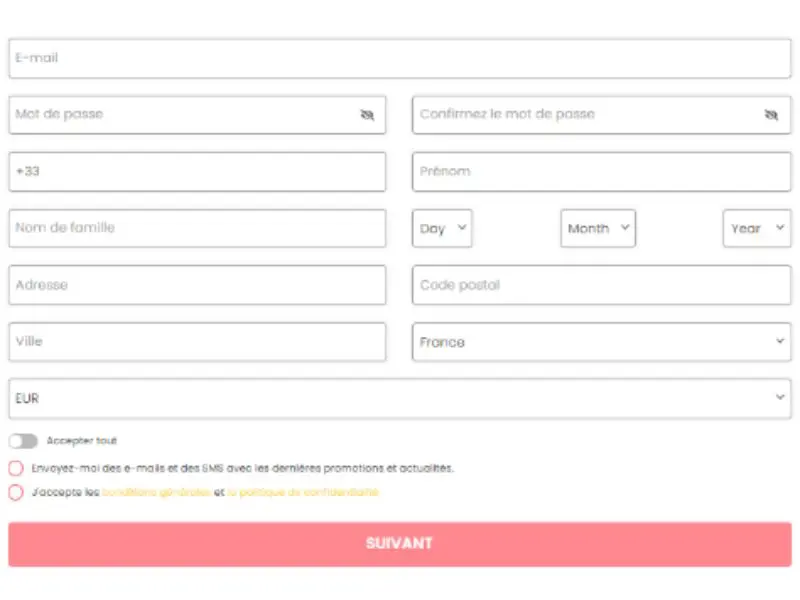800x600 pixels.
Task: Focus the E-mail input field
Action: (400, 59)
